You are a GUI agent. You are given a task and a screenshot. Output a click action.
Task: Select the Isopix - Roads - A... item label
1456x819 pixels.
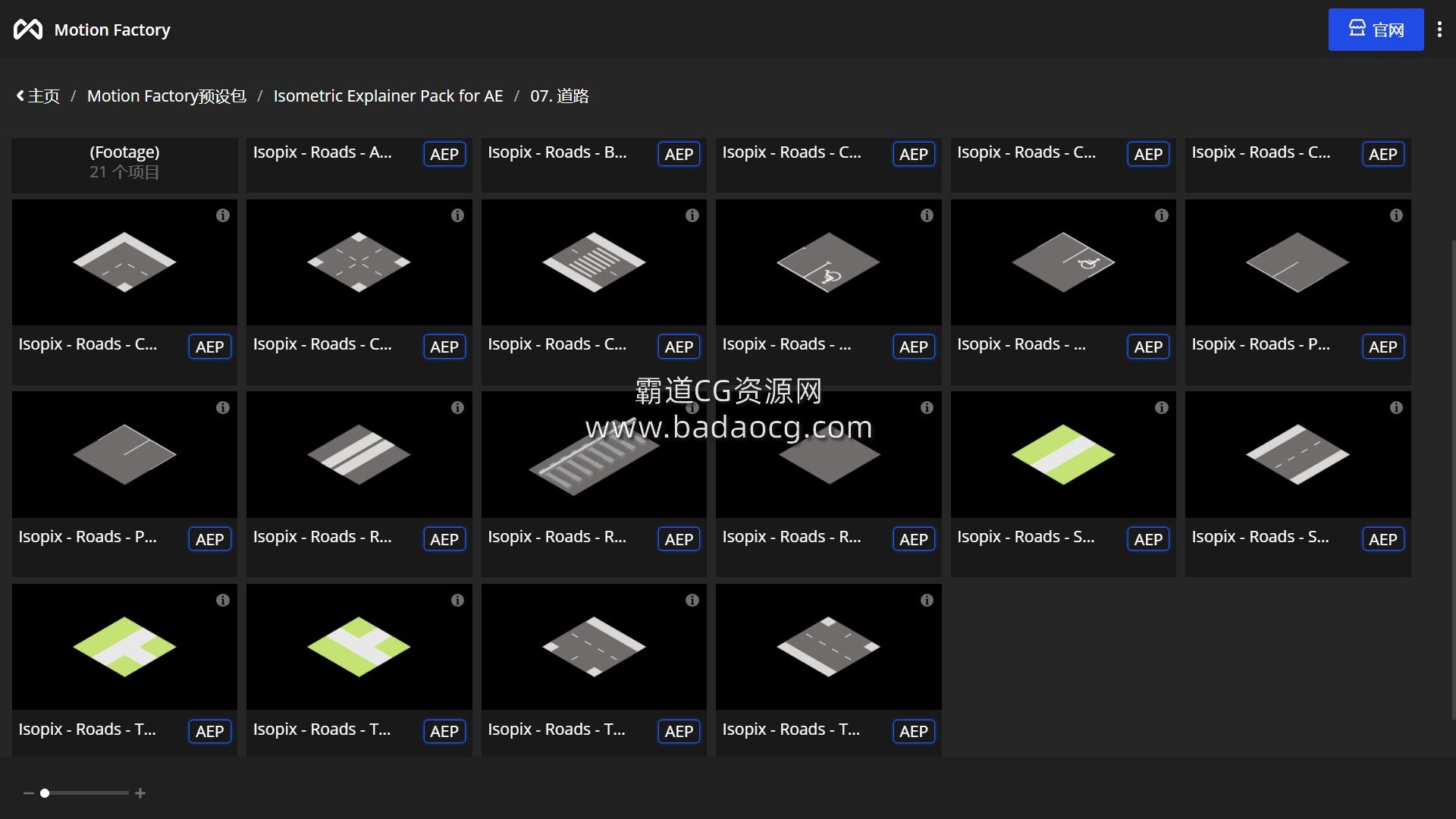(322, 152)
